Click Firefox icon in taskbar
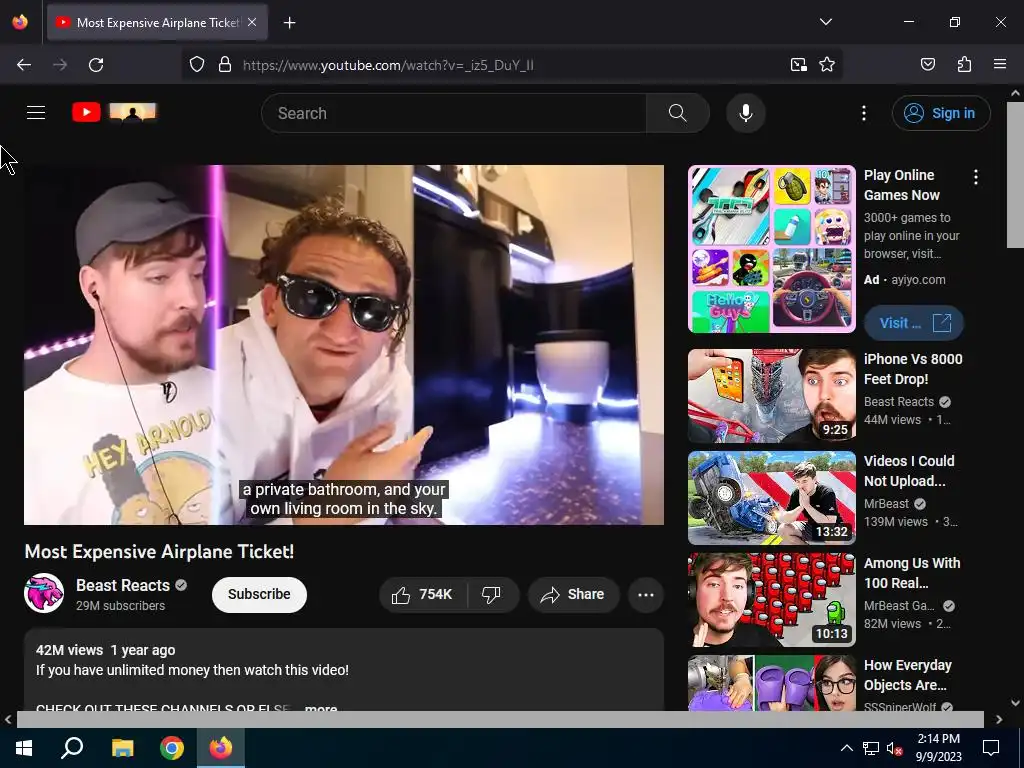This screenshot has height=768, width=1024. 221,748
